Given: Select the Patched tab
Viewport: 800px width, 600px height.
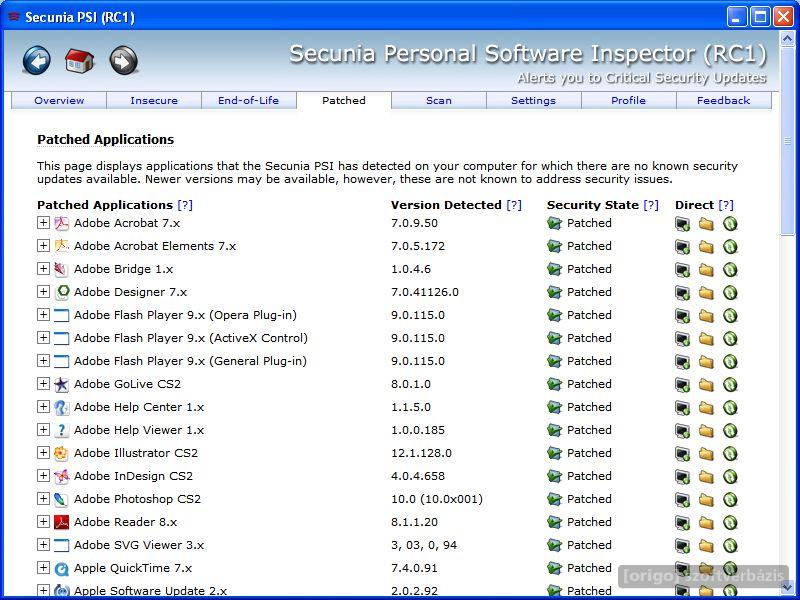Looking at the screenshot, I should (x=344, y=101).
